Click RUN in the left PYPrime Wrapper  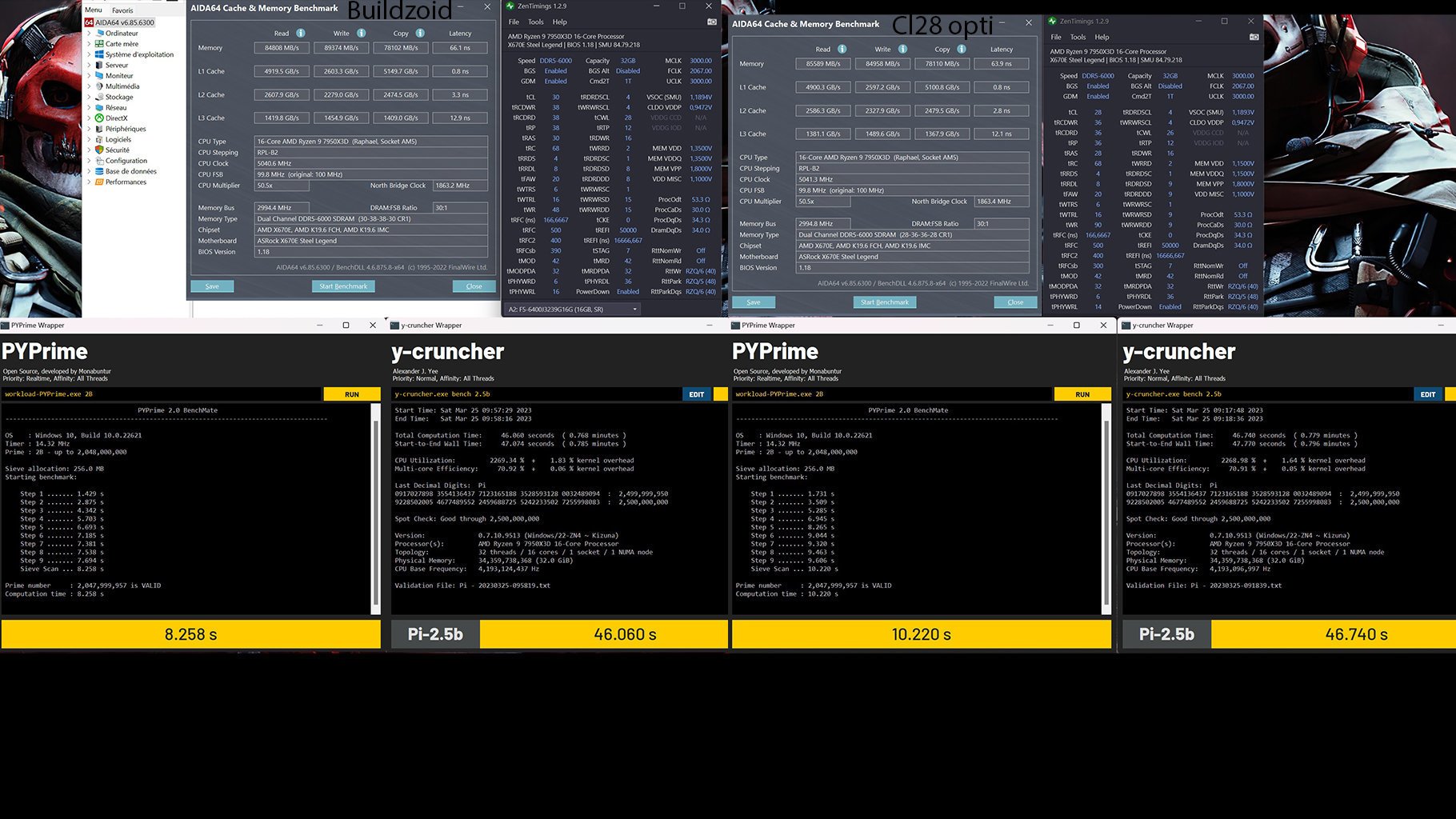tap(352, 394)
